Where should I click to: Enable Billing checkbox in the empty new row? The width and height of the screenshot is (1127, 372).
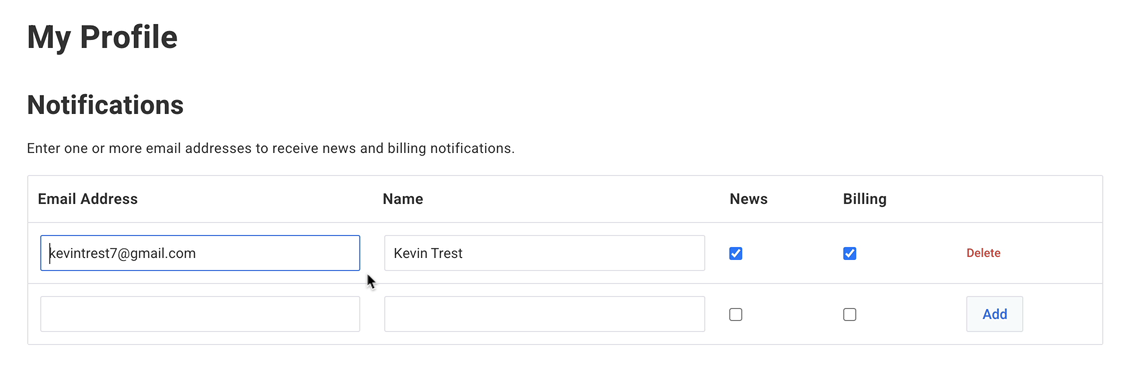pos(850,315)
